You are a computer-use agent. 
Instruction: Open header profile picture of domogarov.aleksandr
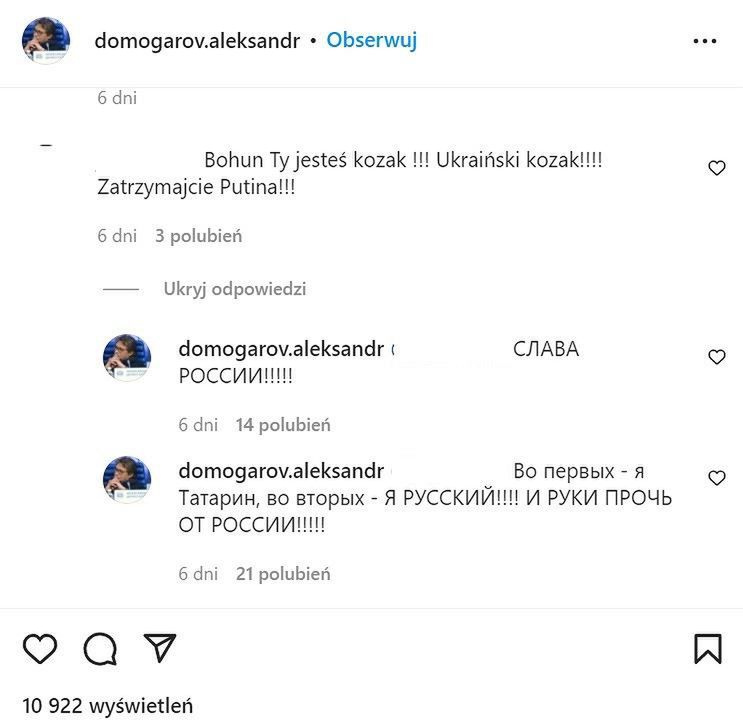(x=46, y=40)
